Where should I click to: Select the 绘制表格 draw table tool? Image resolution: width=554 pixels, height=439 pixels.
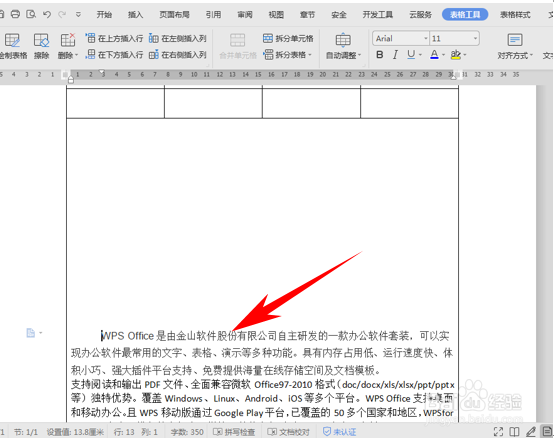[x=13, y=46]
